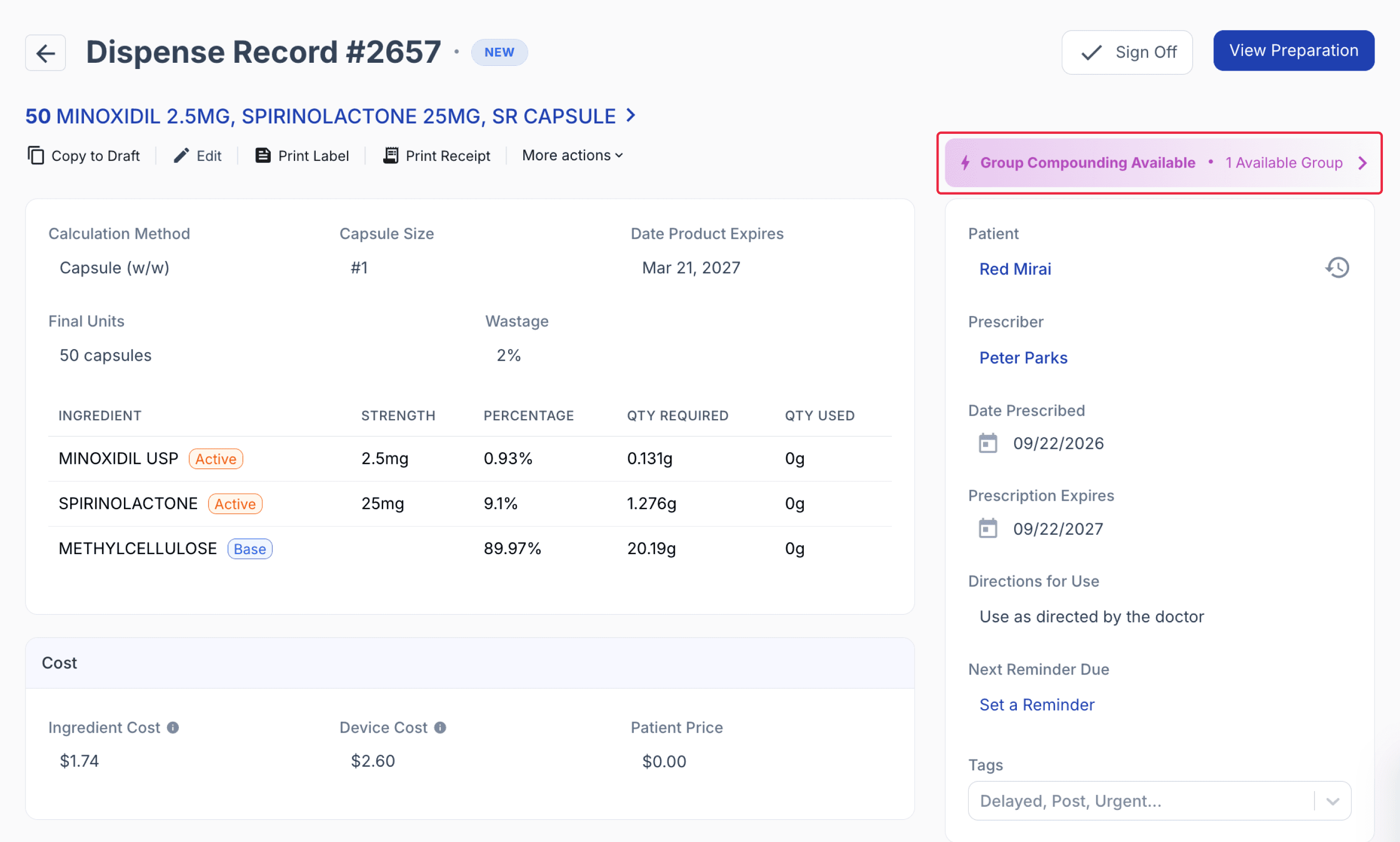
Task: Select the SPIRINOLACTONE ingredient name
Action: coord(128,503)
